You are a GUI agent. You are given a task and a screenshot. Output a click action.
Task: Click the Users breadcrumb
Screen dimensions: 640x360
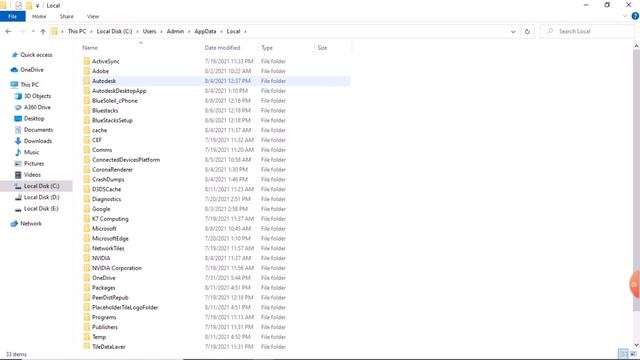click(149, 31)
